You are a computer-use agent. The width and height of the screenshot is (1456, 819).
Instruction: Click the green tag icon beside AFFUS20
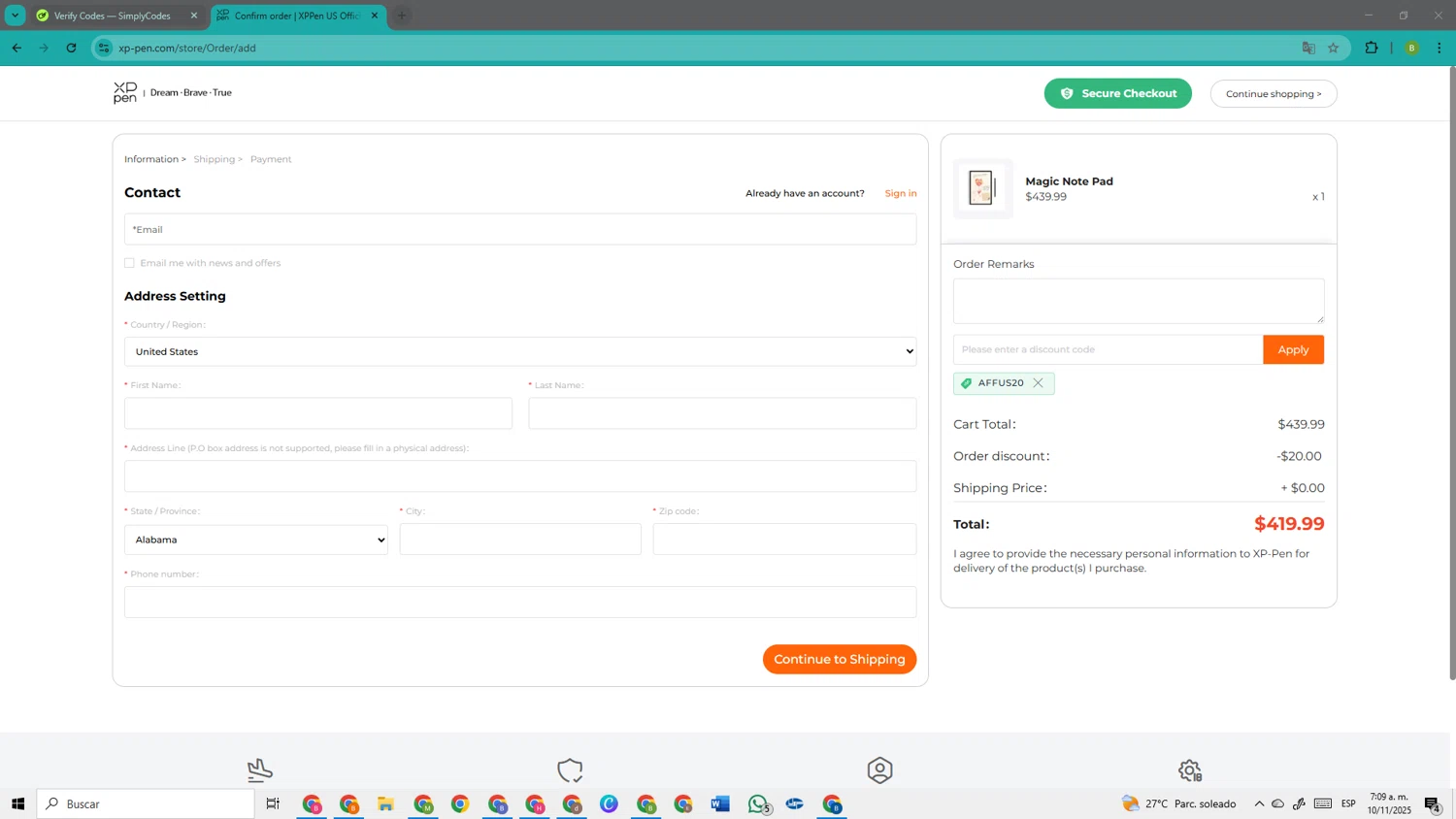[966, 383]
